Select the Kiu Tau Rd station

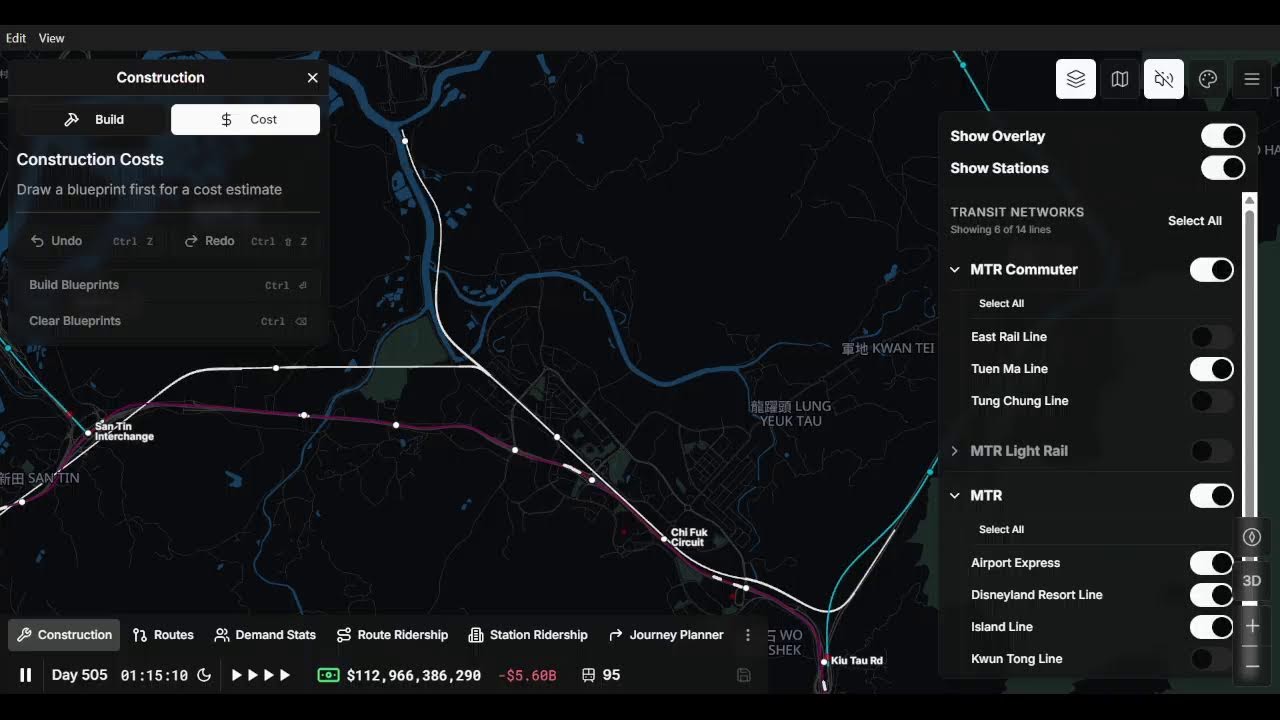pyautogui.click(x=825, y=661)
